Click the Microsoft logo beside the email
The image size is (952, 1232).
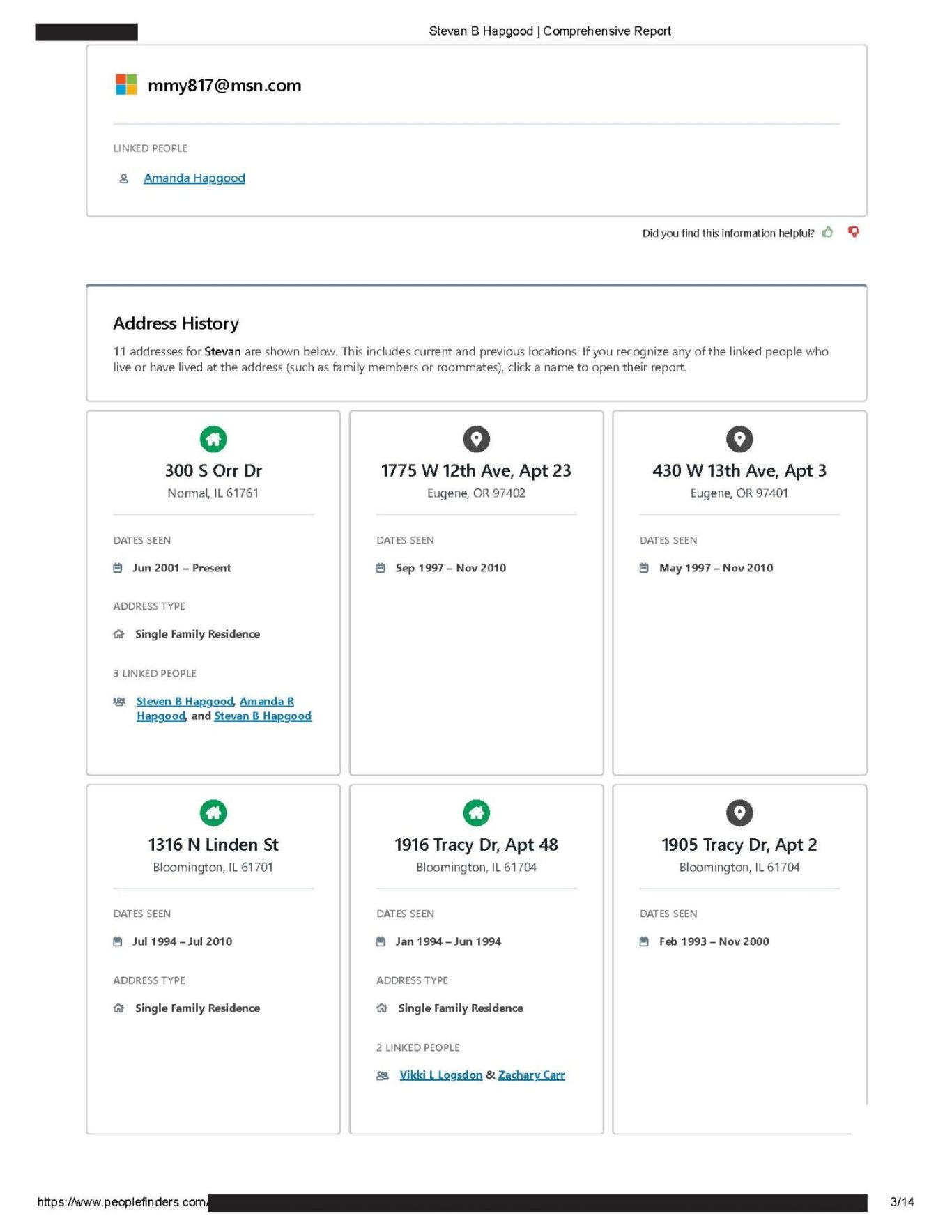tap(126, 84)
